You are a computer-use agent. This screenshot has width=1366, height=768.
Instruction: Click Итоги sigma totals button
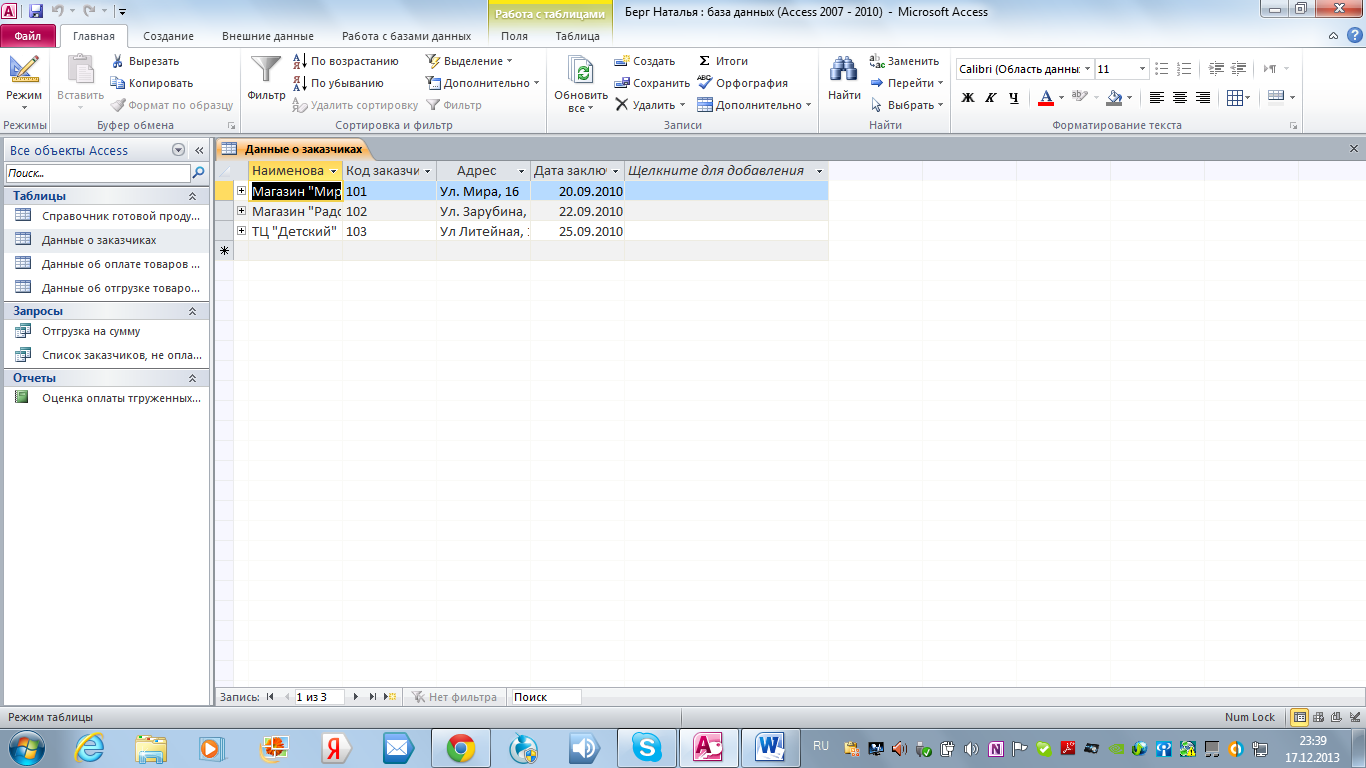coord(723,61)
